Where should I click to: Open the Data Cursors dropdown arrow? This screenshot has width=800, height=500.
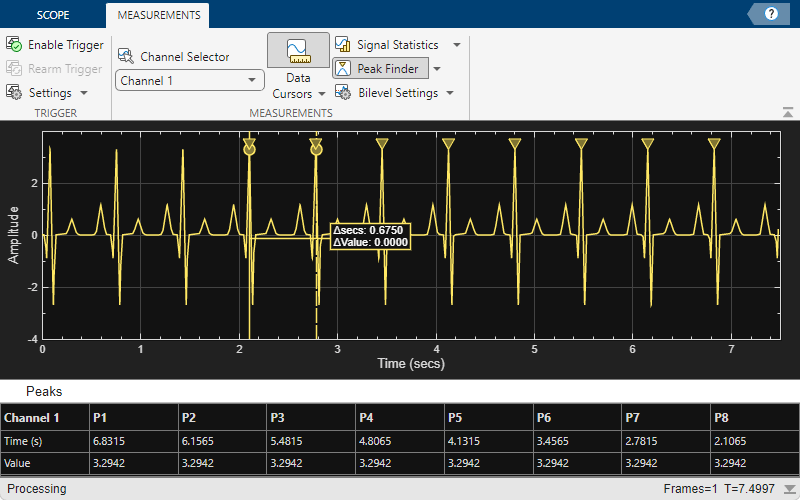coord(322,94)
